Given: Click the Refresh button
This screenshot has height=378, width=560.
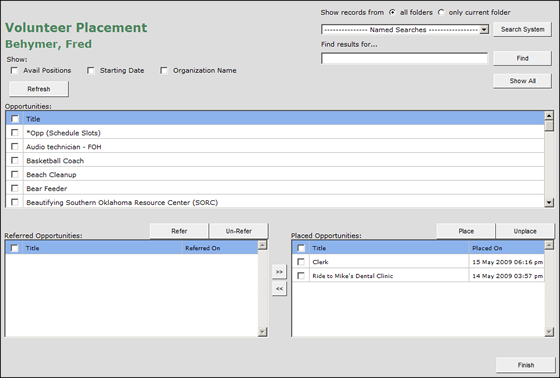Looking at the screenshot, I should click(39, 89).
